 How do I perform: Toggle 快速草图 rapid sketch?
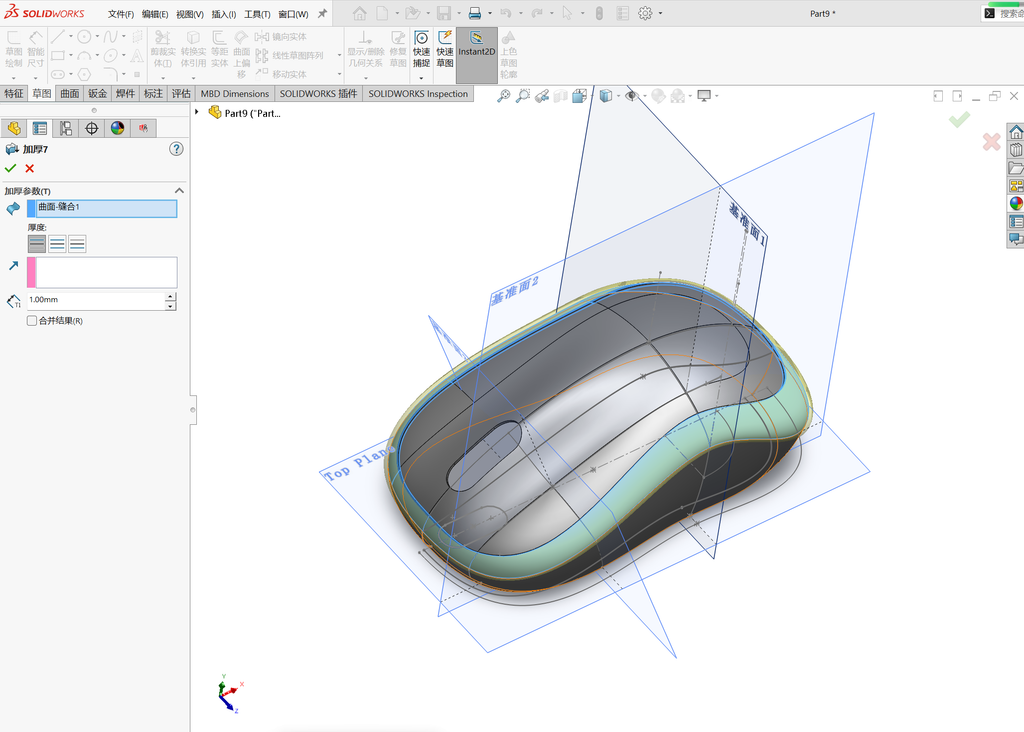pyautogui.click(x=445, y=50)
